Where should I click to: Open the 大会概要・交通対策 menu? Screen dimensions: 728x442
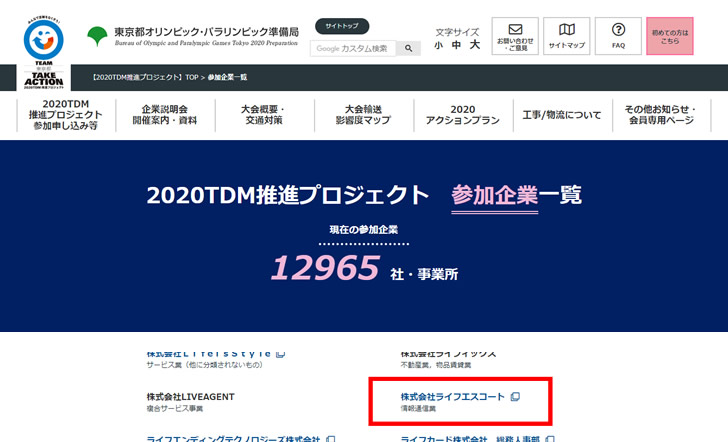tap(264, 115)
